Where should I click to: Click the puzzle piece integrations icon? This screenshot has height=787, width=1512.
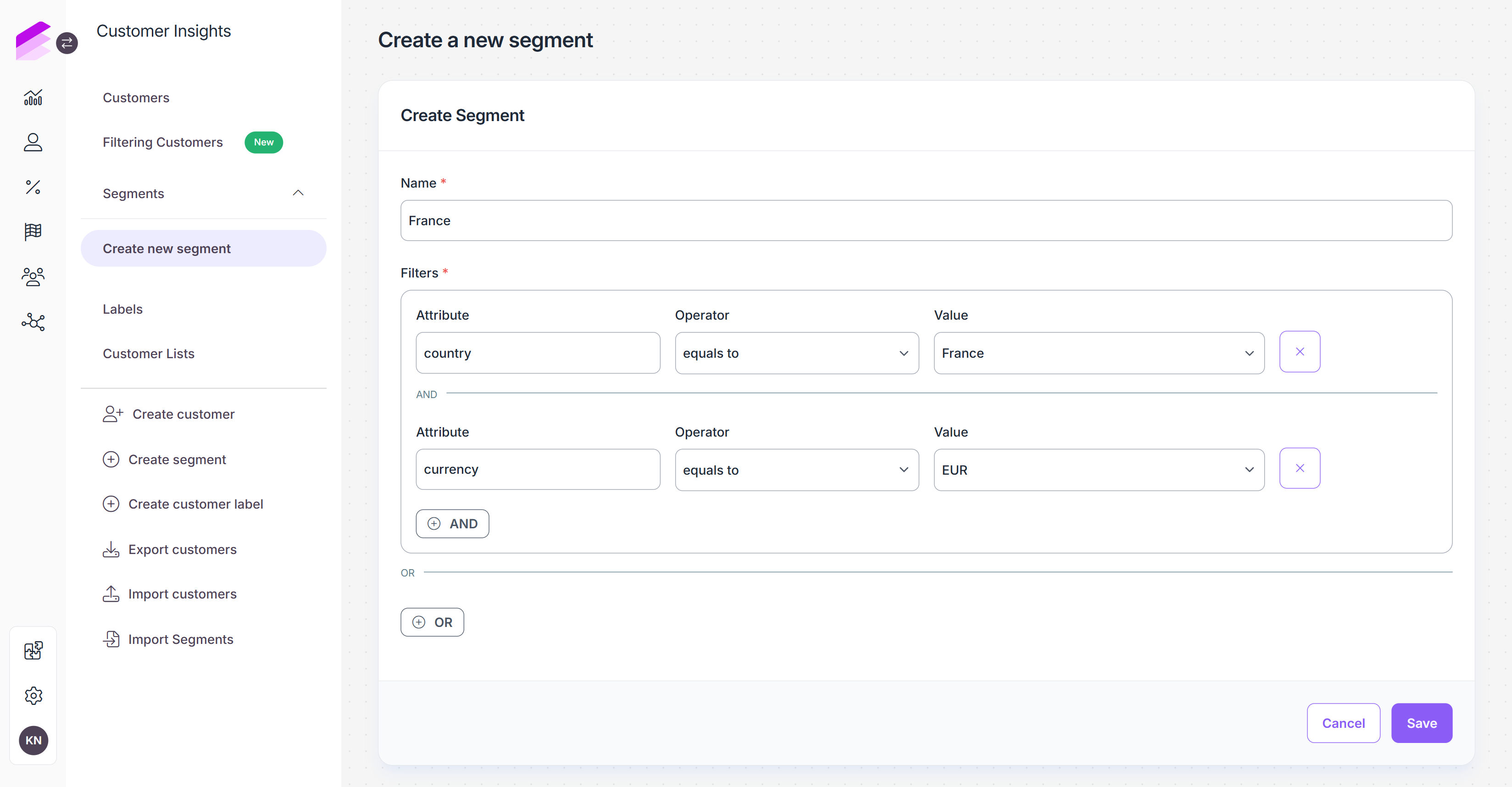pos(33,650)
